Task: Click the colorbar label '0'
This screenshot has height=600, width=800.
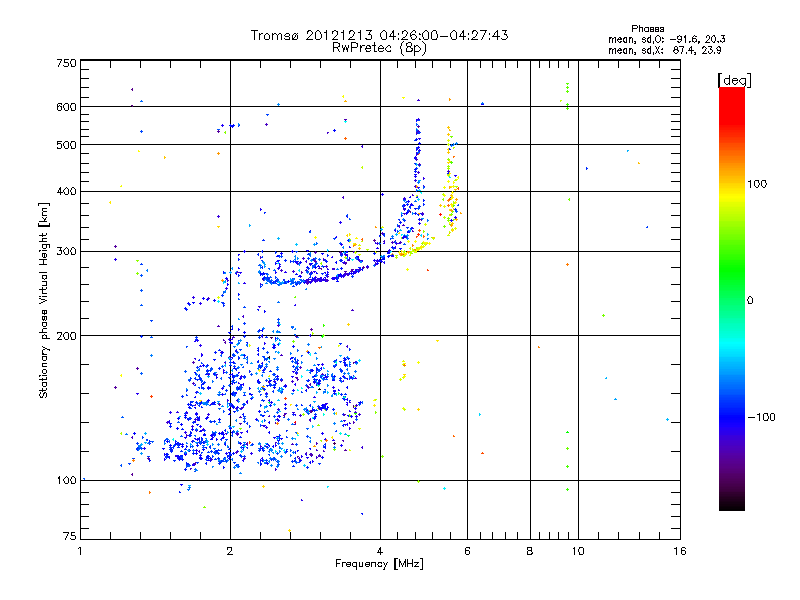Action: tap(750, 301)
